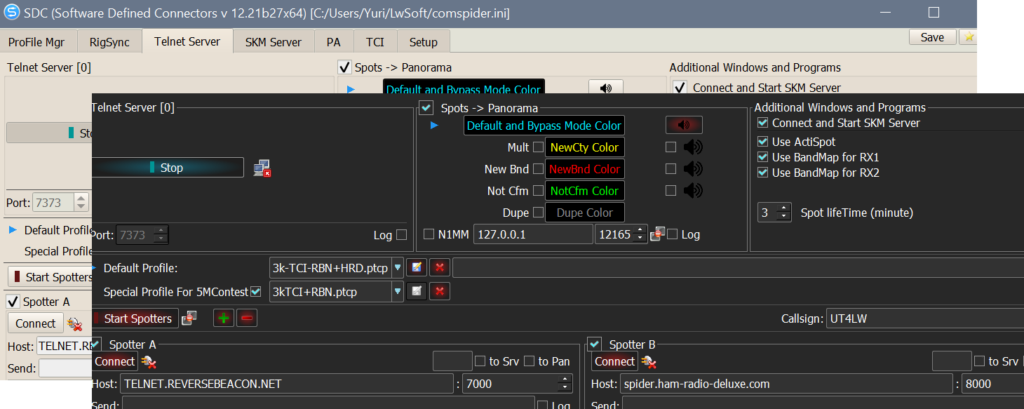The width and height of the screenshot is (1024, 409).
Task: Edit the Default Profile with the edit icon
Action: (415, 268)
